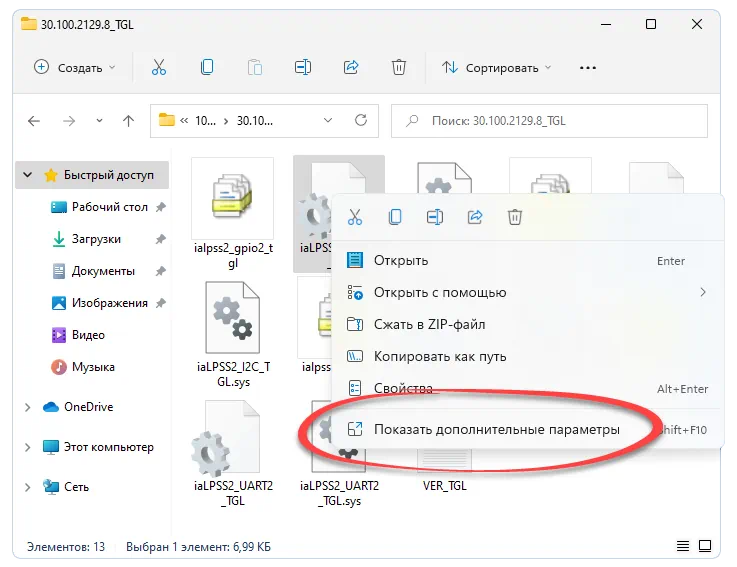737x567 pixels.
Task: Click the 30.10... breadcrumb in address bar
Action: (x=254, y=121)
